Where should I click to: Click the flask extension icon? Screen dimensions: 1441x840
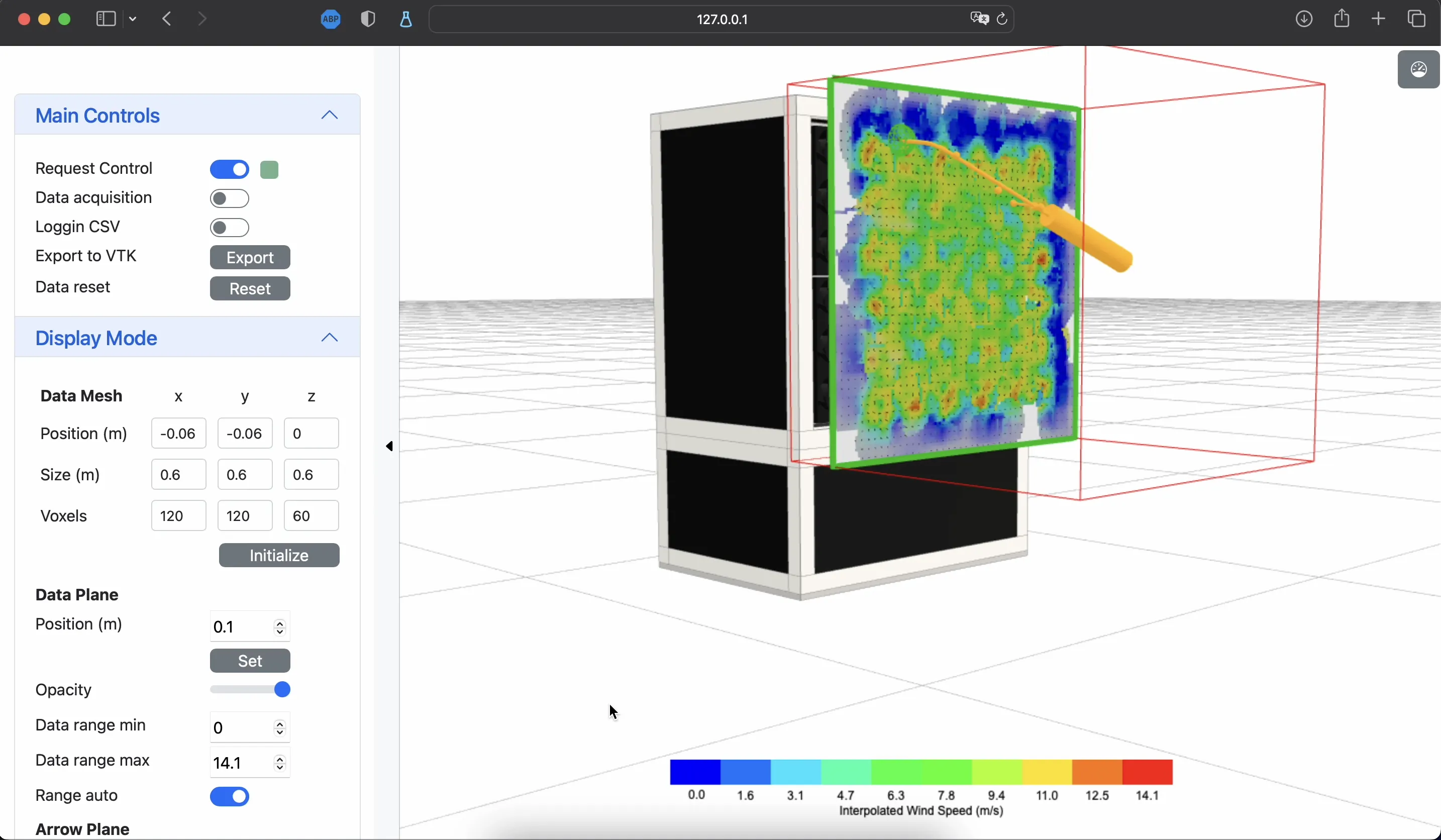pyautogui.click(x=405, y=20)
